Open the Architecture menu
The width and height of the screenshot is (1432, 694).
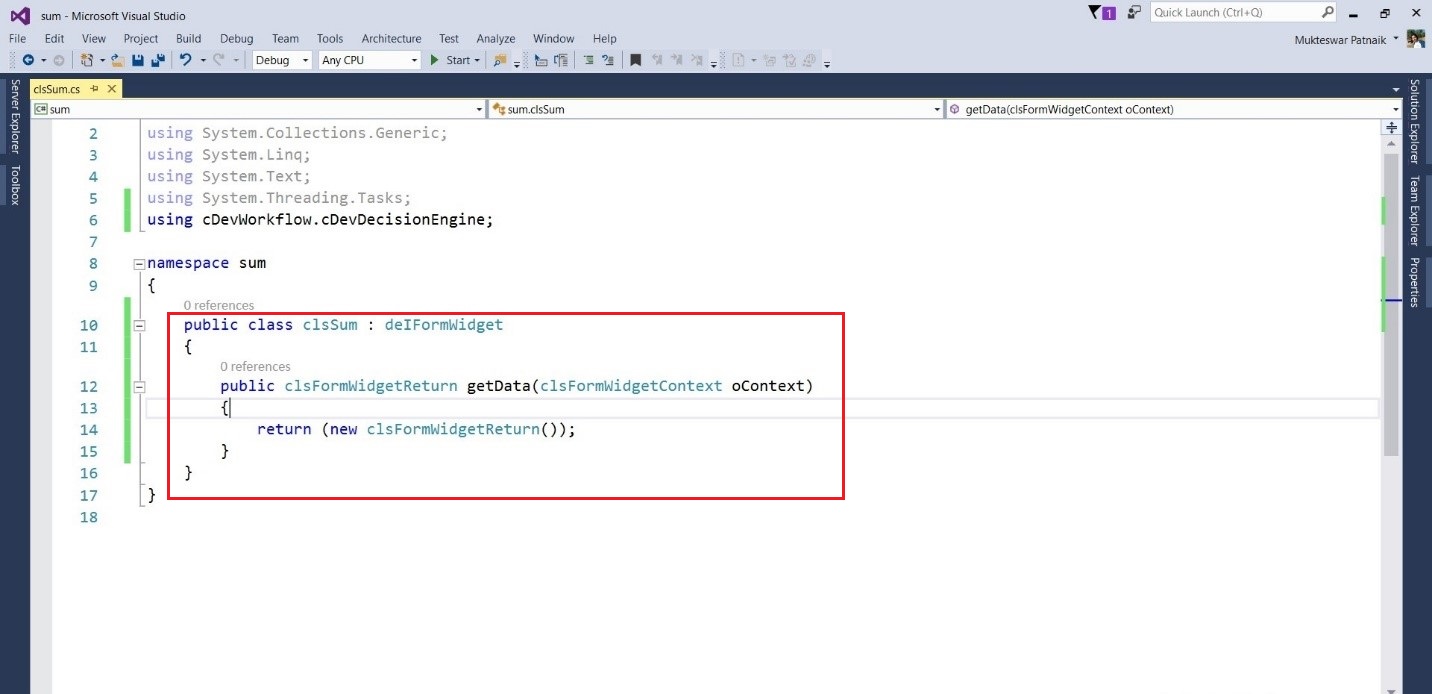coord(391,39)
